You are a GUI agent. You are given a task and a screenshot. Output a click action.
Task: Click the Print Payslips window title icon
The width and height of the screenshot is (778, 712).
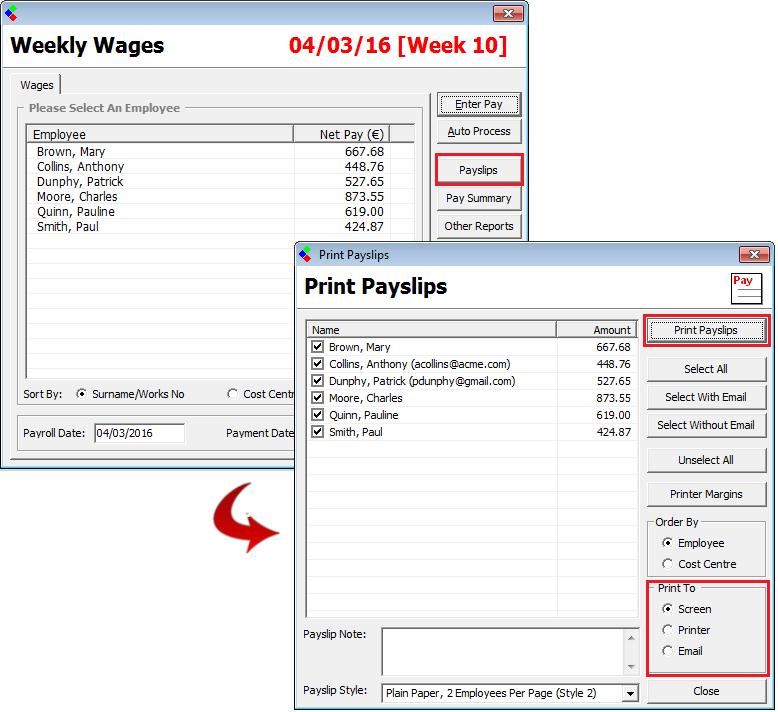pos(305,255)
